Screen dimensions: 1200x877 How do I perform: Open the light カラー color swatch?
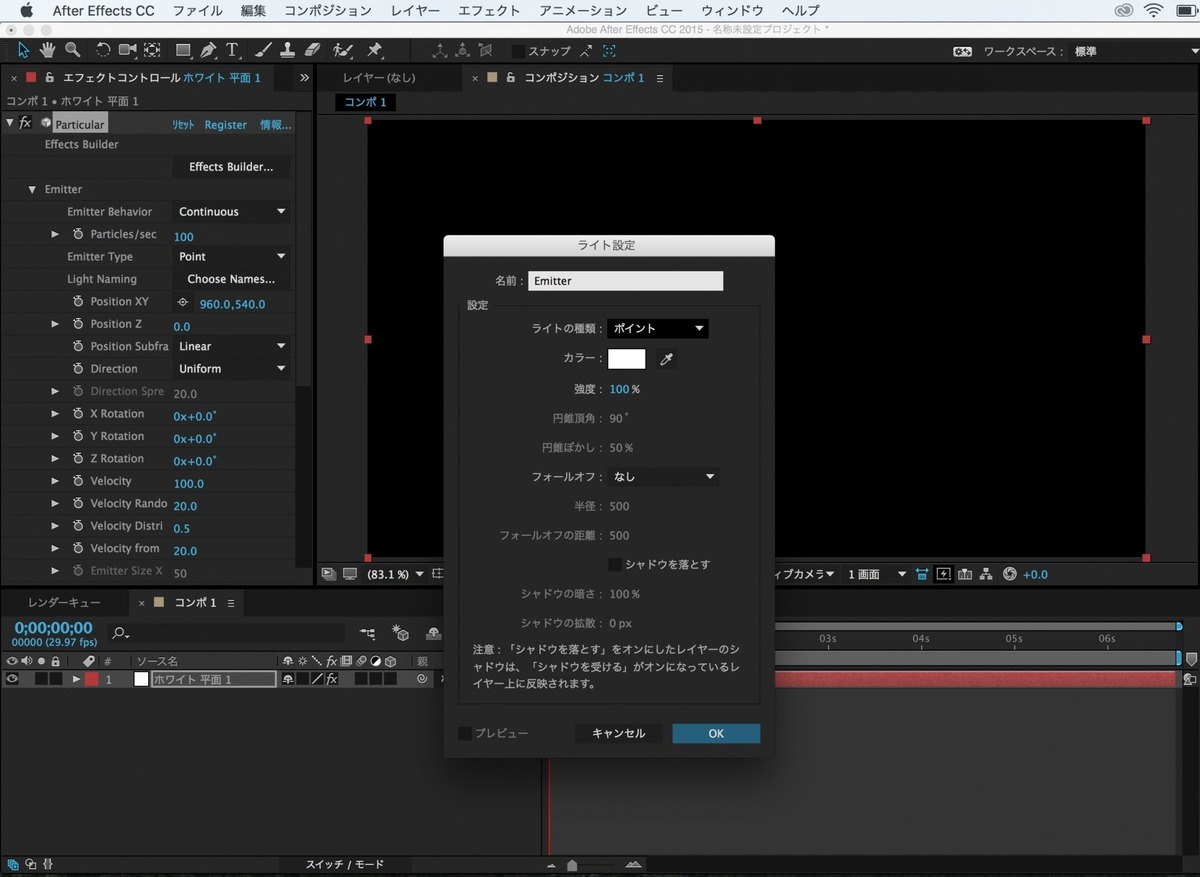tap(626, 358)
